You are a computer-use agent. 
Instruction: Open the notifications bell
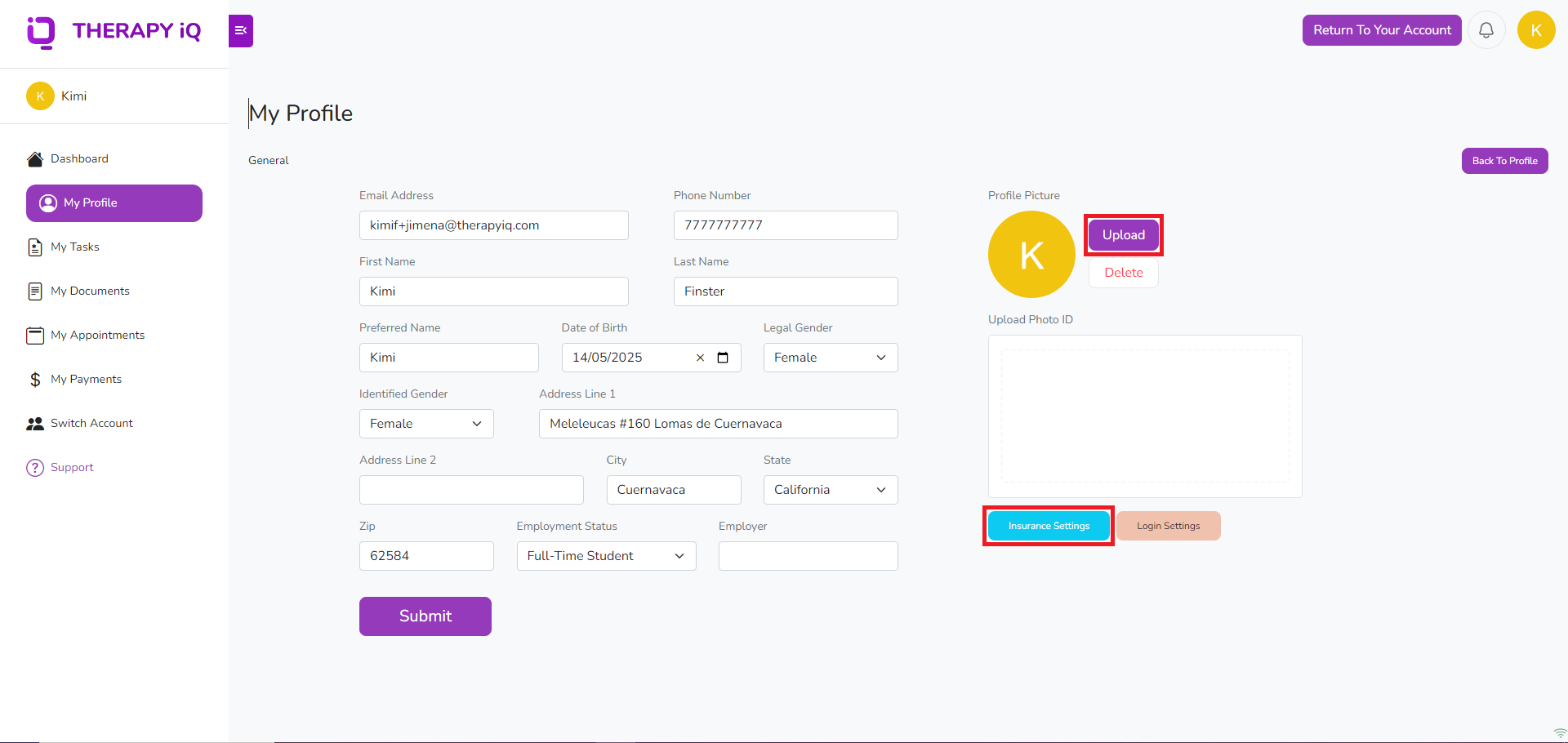click(1486, 29)
